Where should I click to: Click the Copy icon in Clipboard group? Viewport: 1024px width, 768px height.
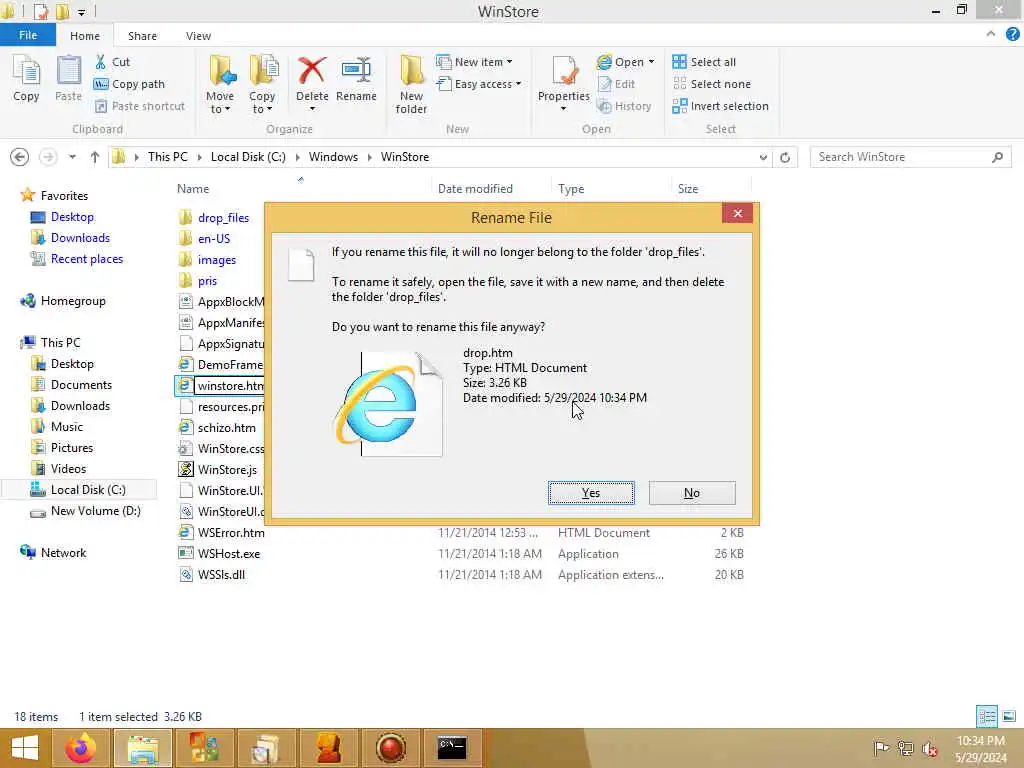pyautogui.click(x=26, y=78)
